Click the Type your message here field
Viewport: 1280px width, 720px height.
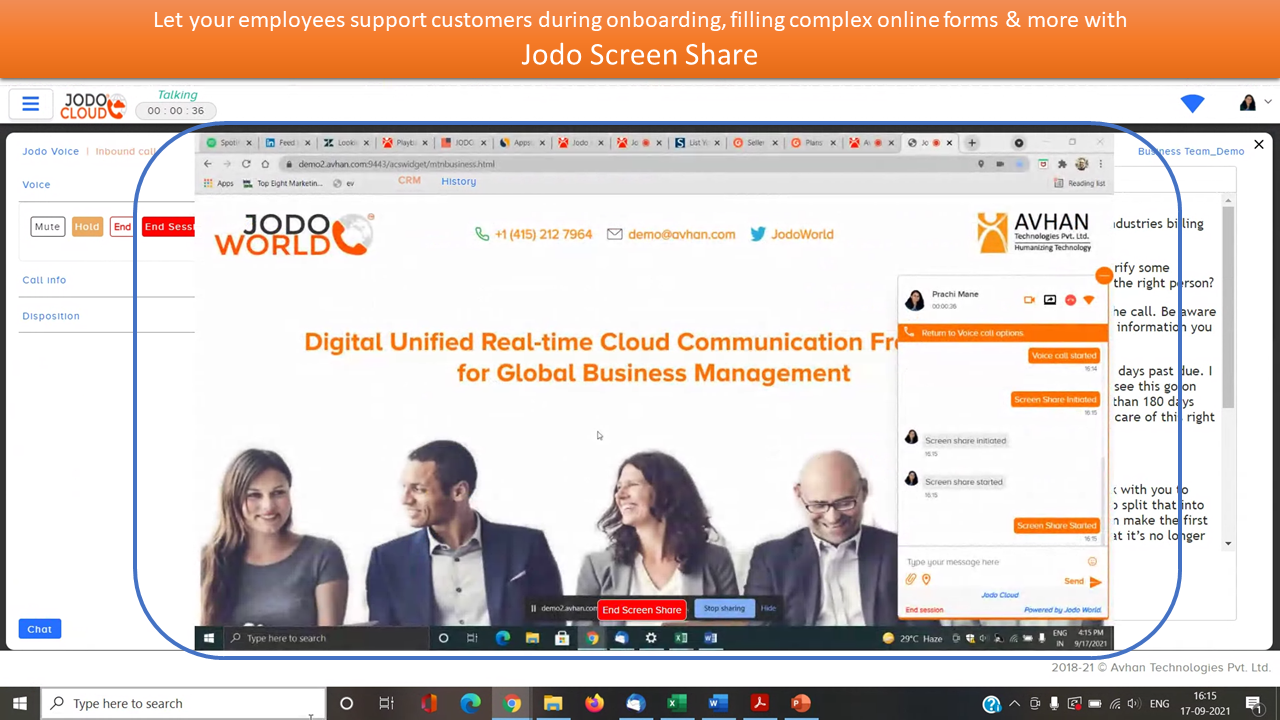(x=990, y=562)
